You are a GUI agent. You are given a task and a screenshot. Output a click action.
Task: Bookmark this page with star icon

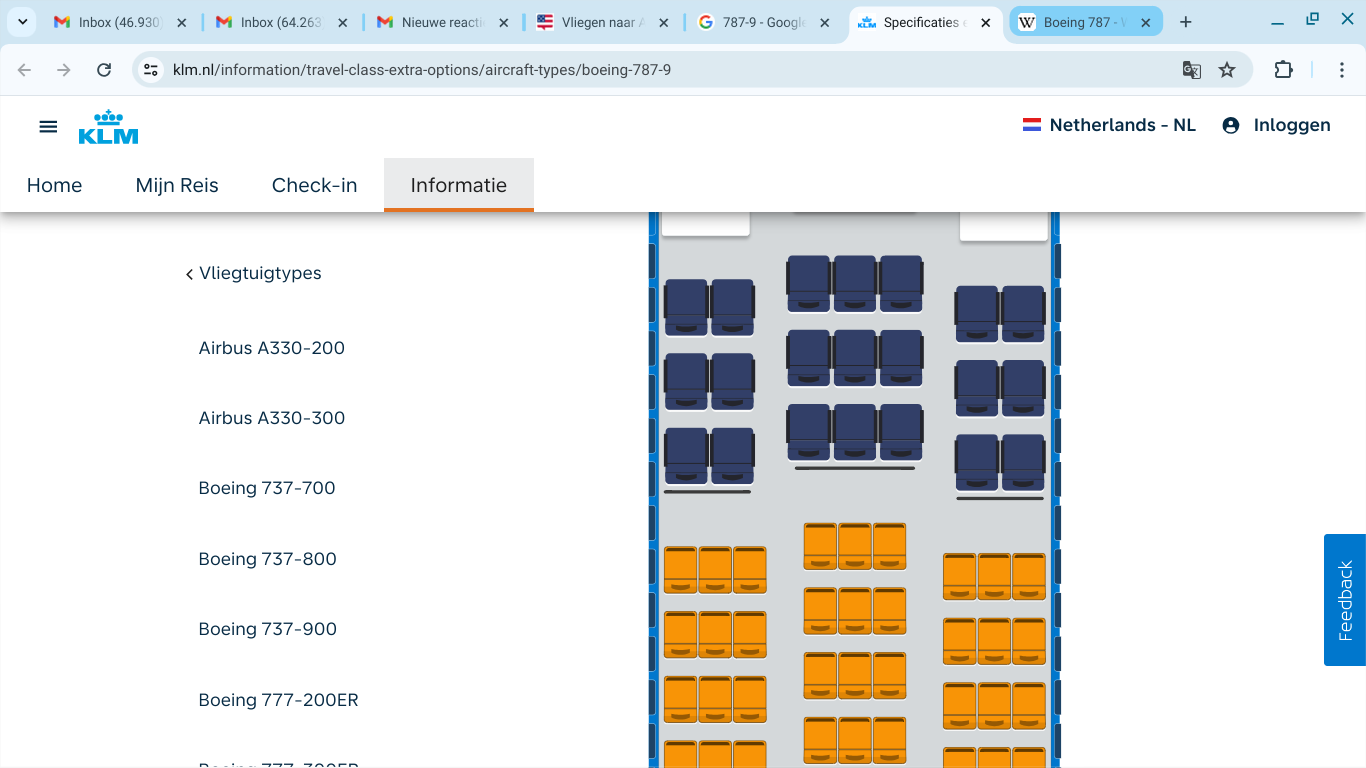click(1227, 70)
